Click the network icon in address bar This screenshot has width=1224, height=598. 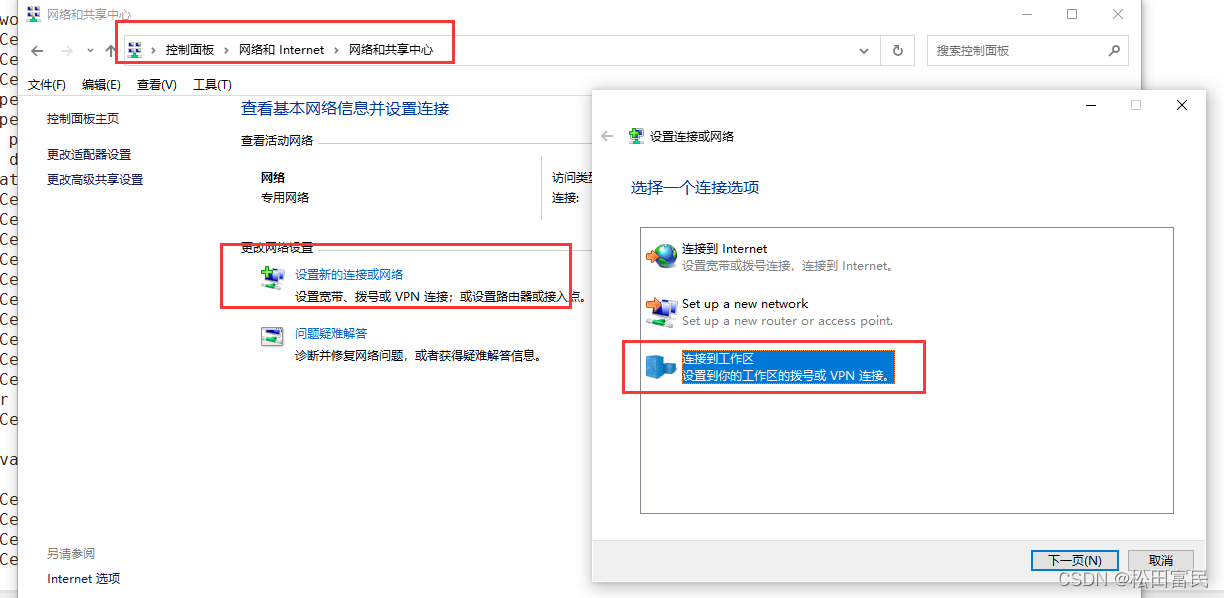[136, 50]
